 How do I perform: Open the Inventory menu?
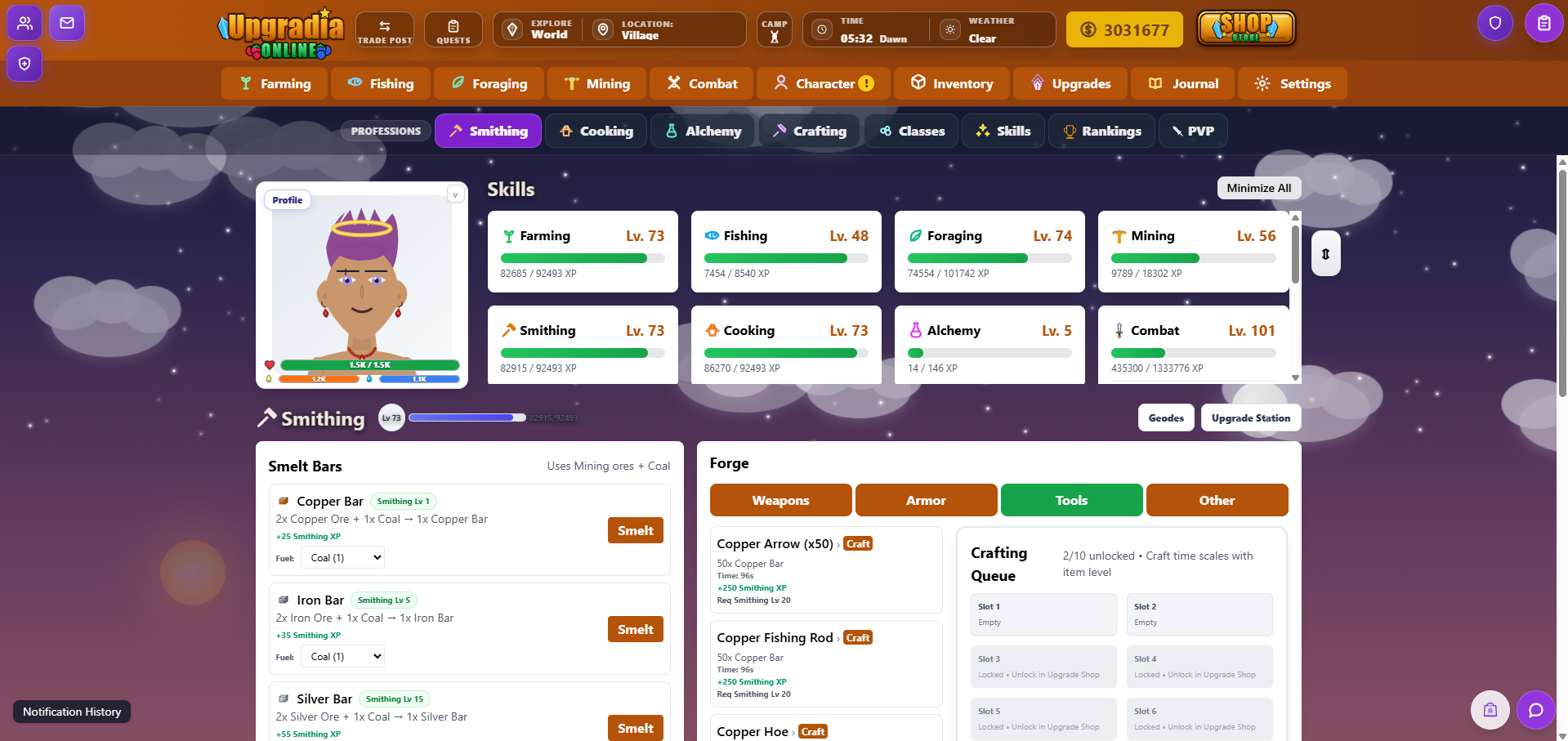coord(951,83)
